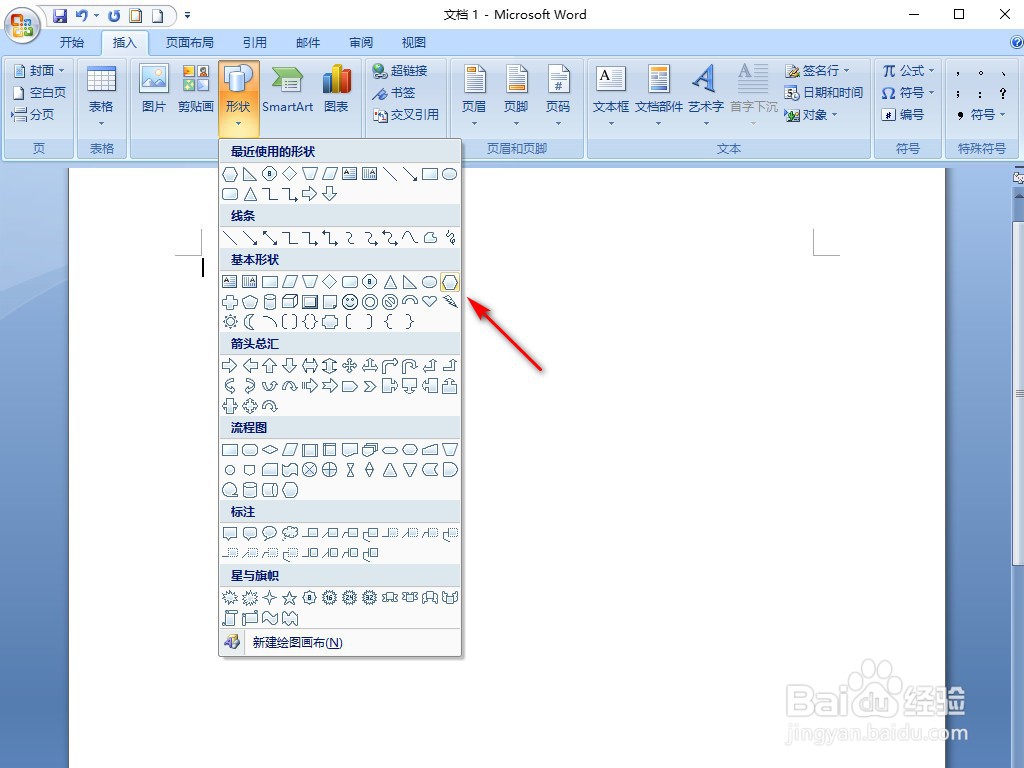The image size is (1024, 768).
Task: Open the 视图 tab
Action: (x=413, y=43)
